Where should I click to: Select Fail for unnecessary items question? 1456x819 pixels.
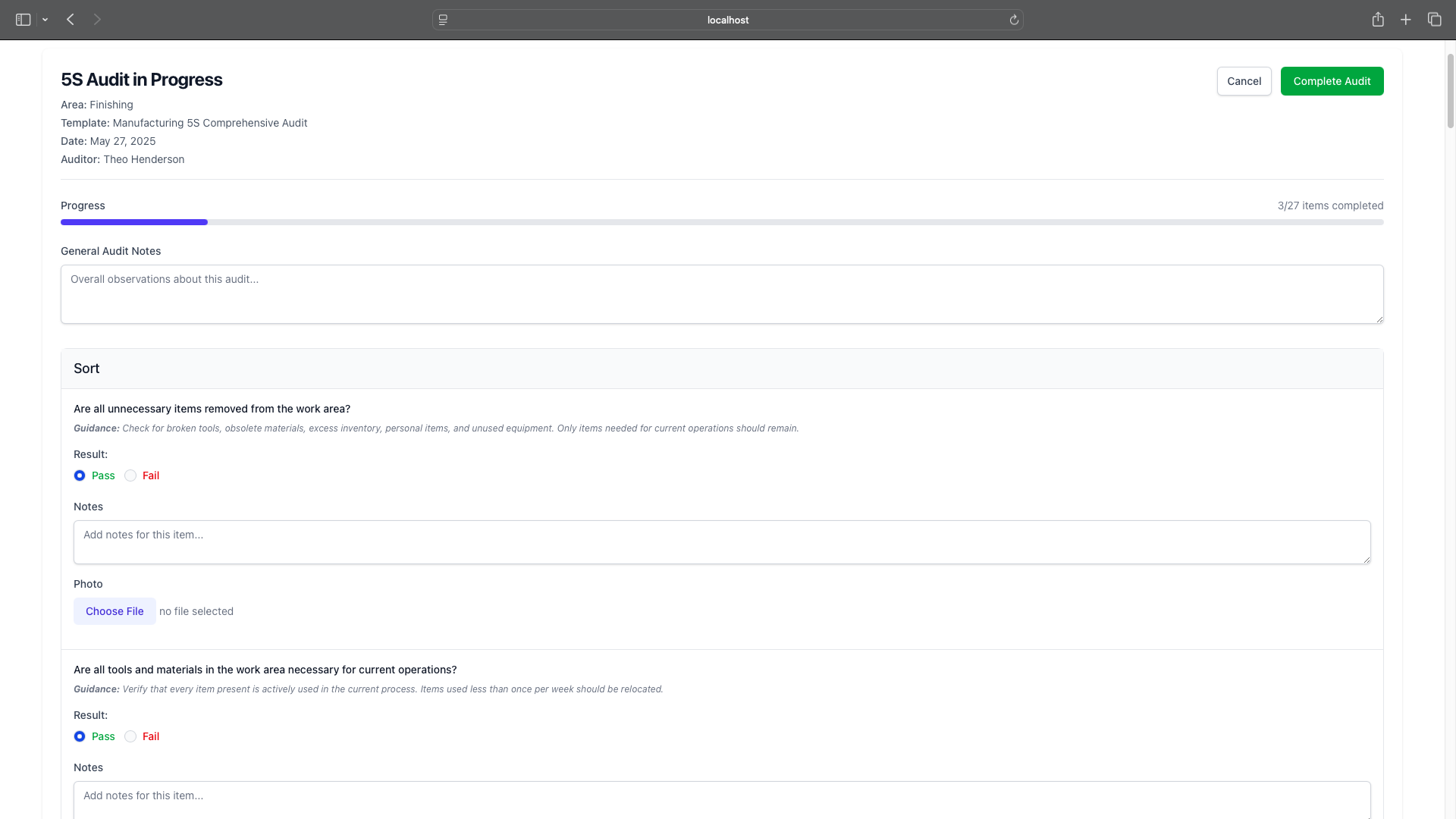(x=130, y=475)
